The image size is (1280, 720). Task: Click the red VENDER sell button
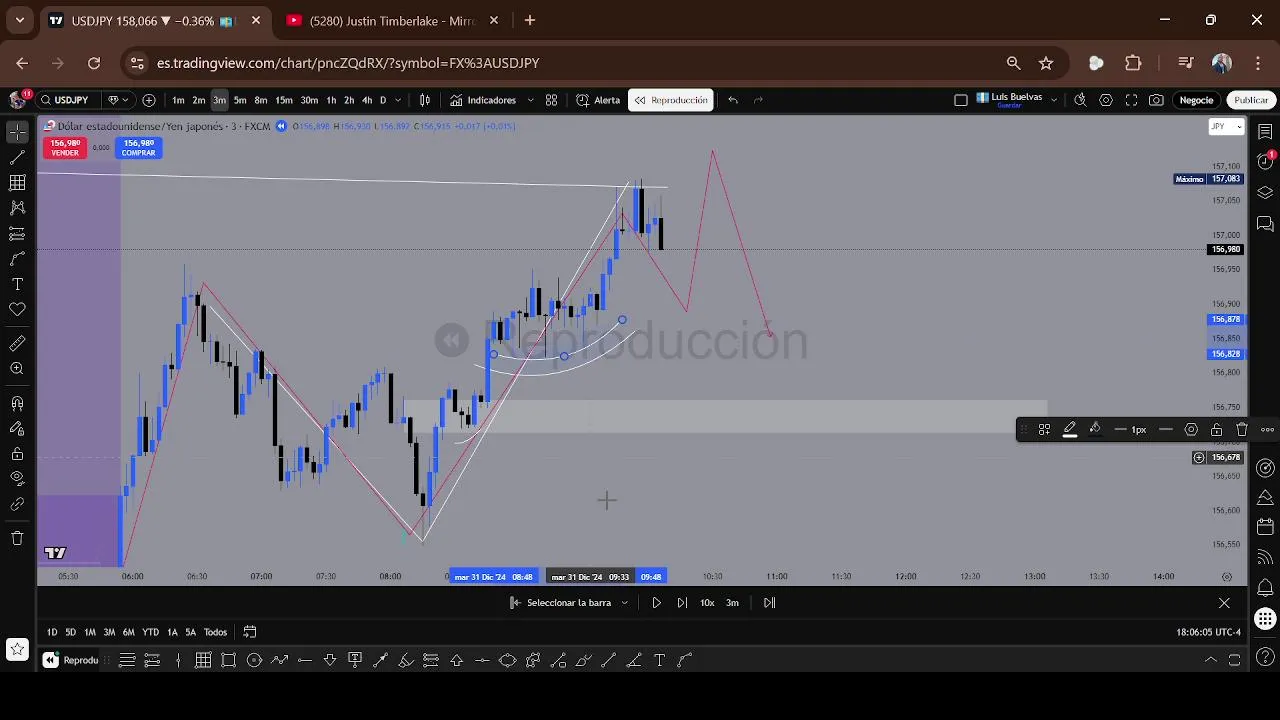pos(65,148)
